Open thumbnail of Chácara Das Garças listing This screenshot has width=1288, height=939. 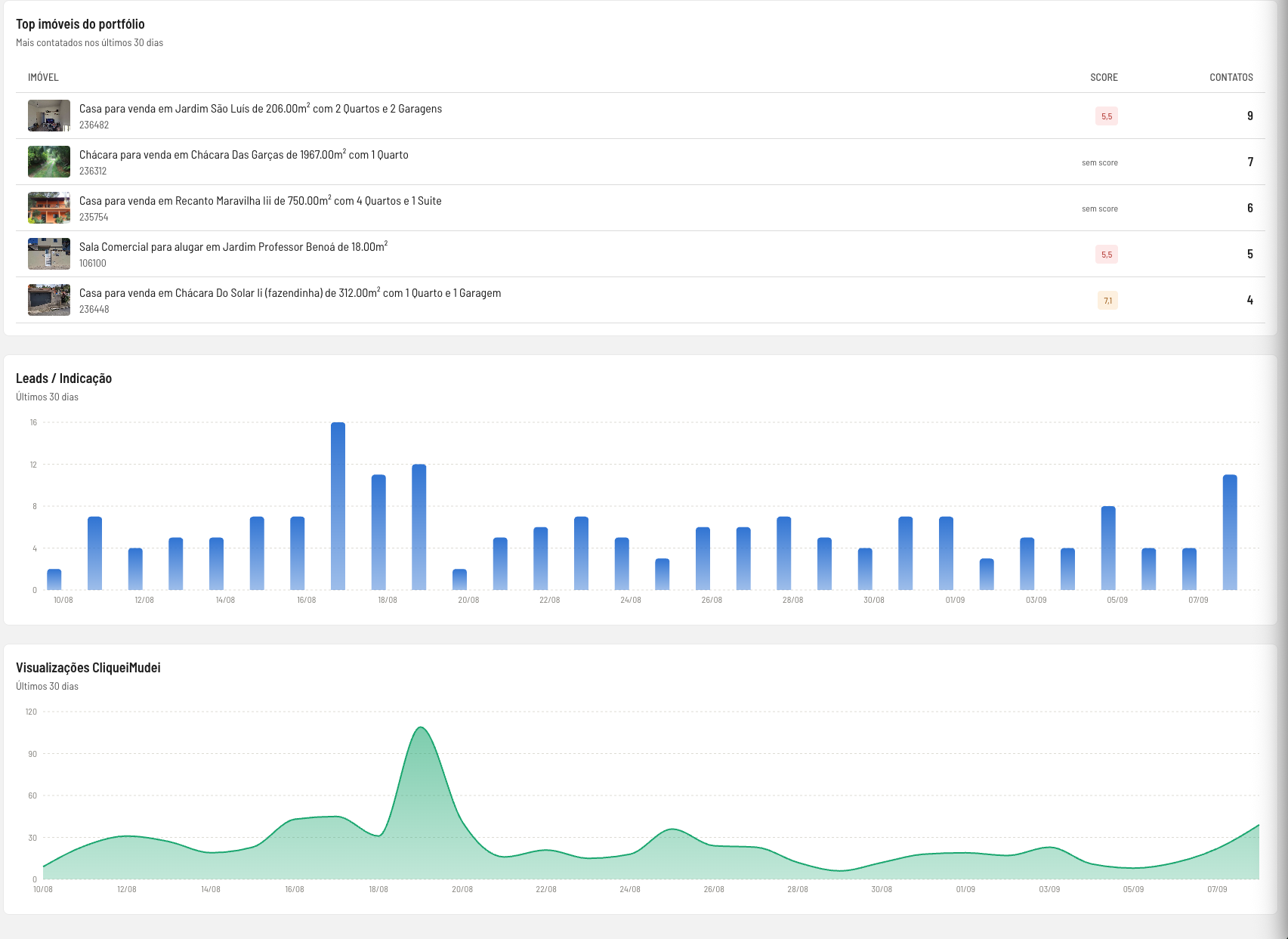point(49,162)
